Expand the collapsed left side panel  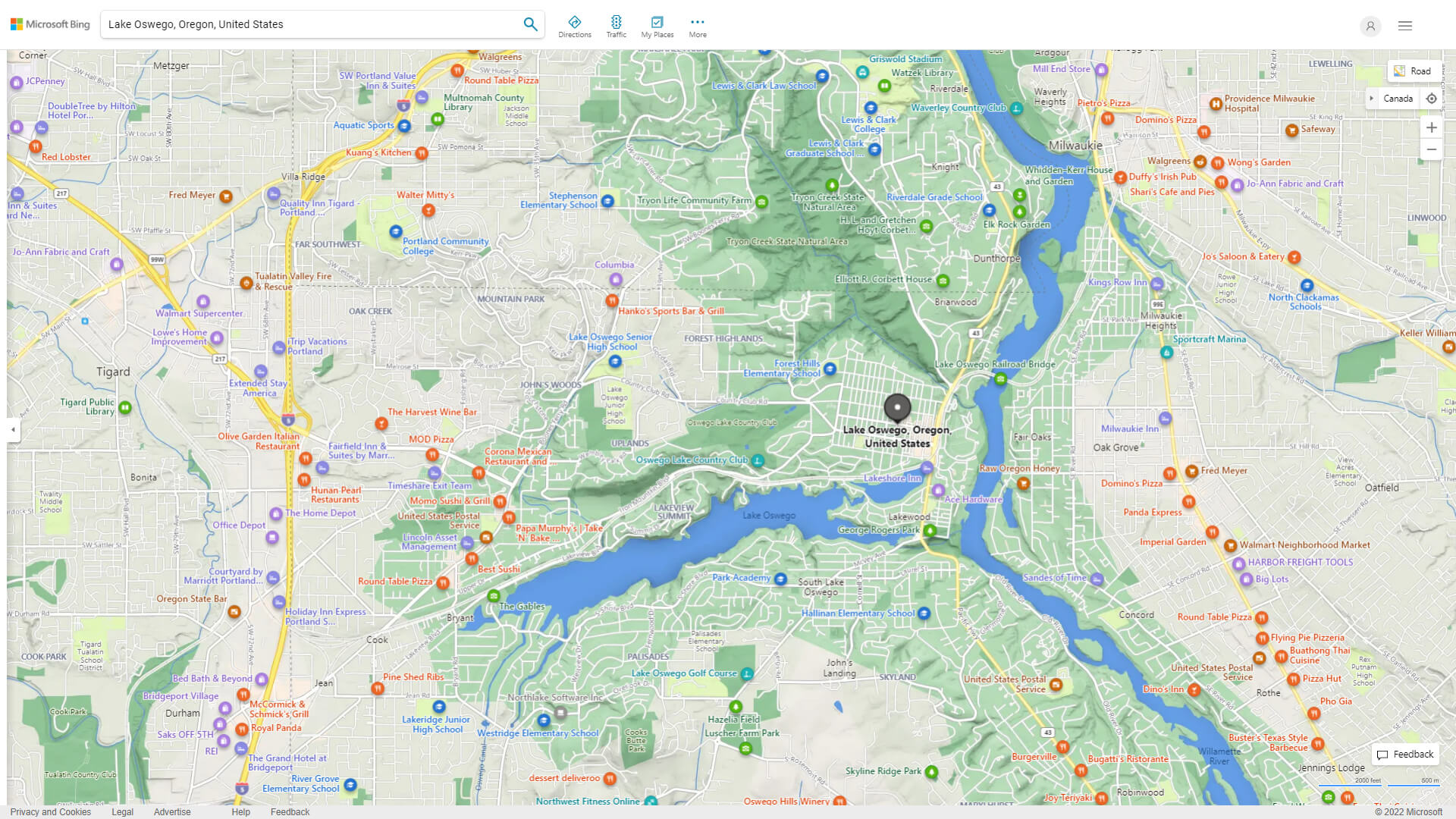[13, 429]
